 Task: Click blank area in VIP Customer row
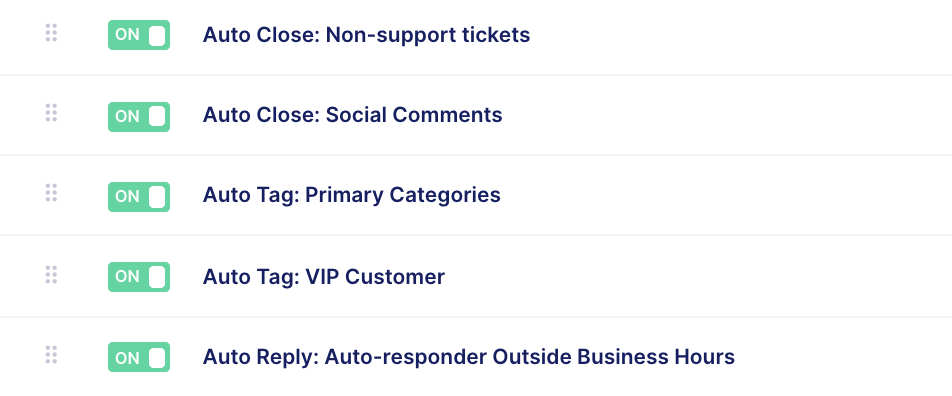(698, 277)
